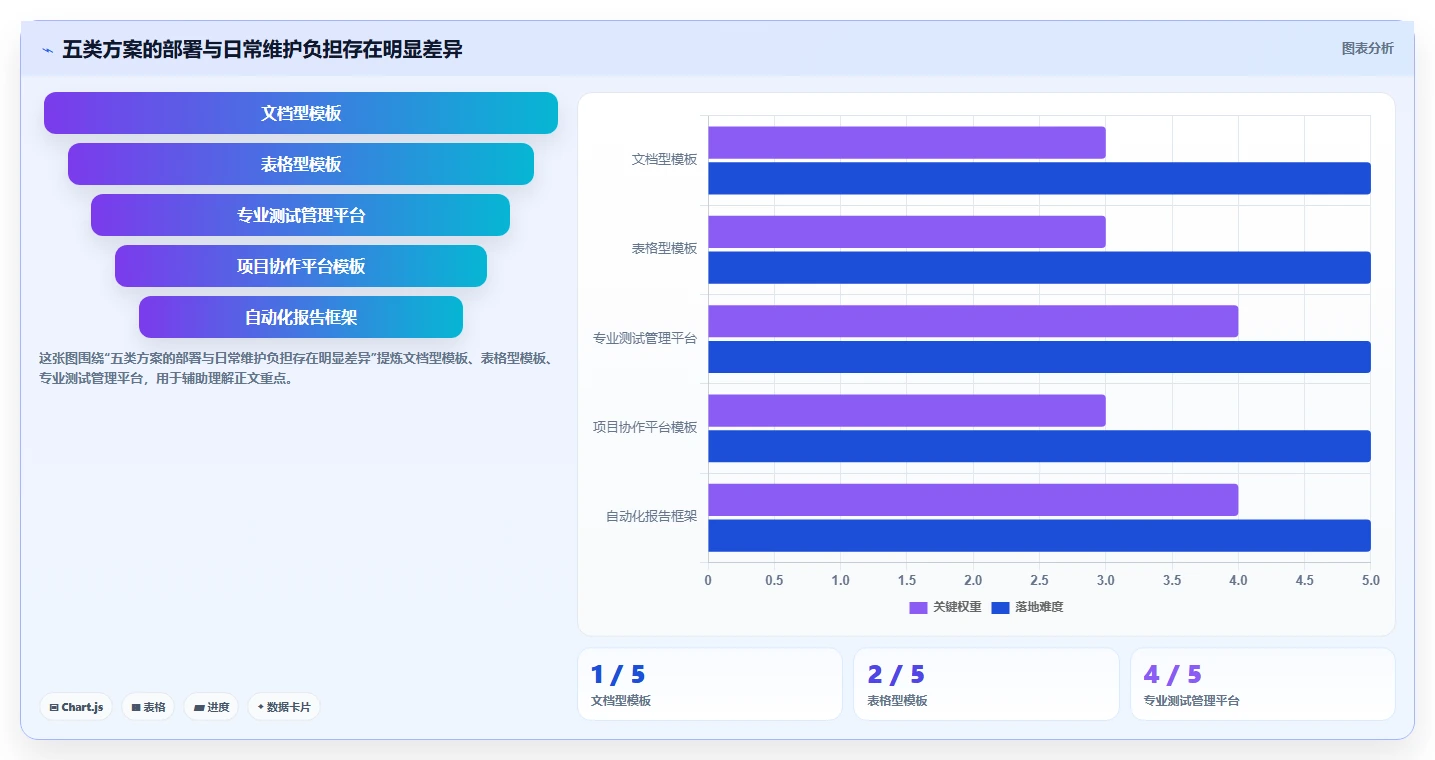
Task: Click the 文档型模板 y-axis label
Action: [664, 159]
